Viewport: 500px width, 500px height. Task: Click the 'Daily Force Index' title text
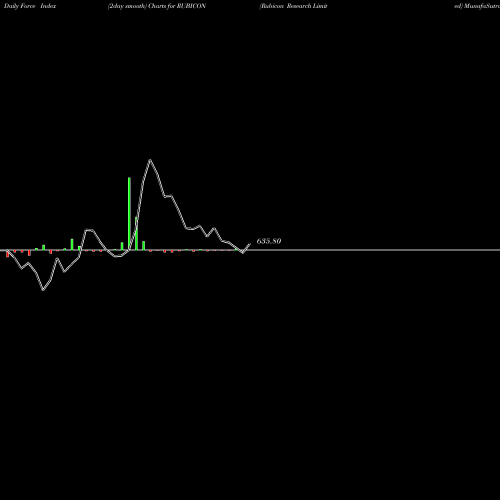coord(30,6)
